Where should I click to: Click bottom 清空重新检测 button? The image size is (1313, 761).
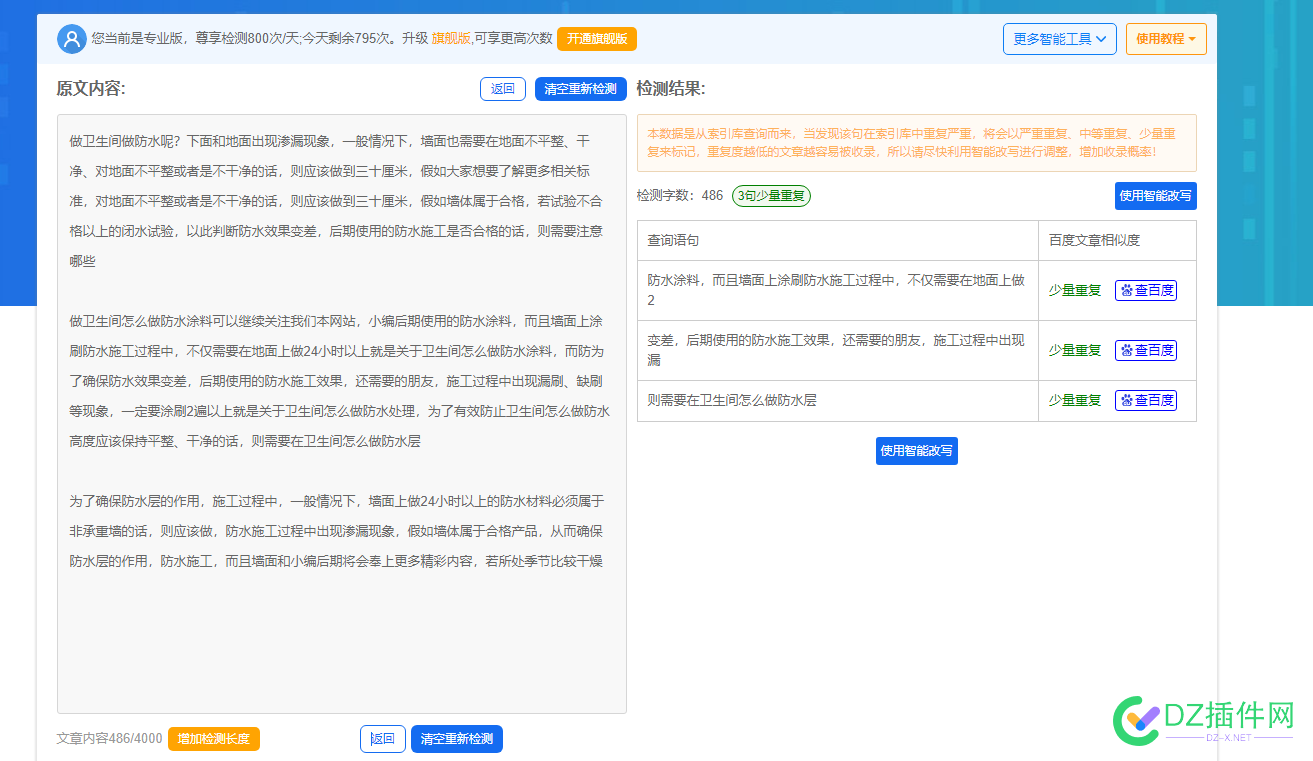(457, 739)
